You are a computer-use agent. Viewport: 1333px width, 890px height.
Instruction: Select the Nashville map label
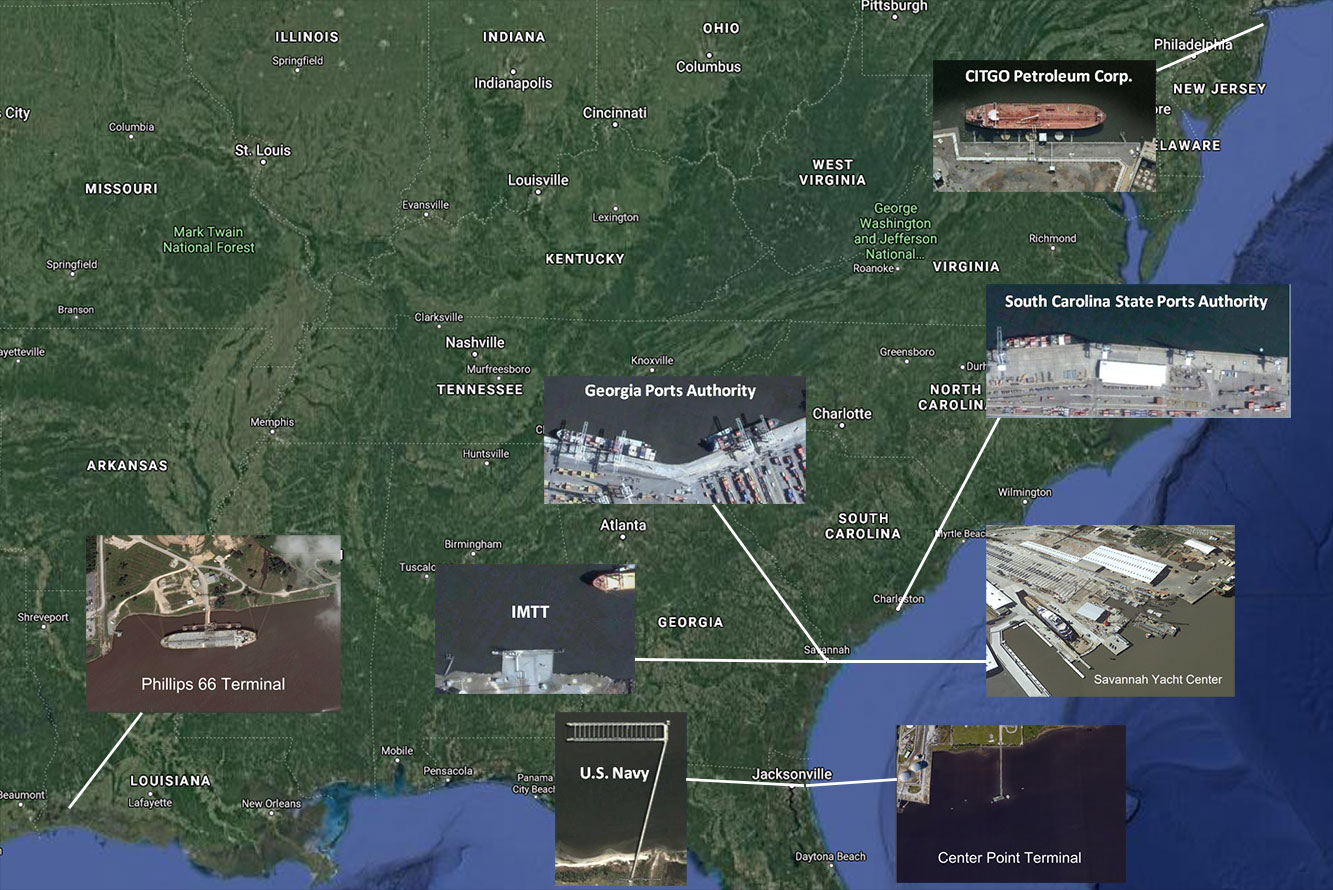[x=475, y=342]
